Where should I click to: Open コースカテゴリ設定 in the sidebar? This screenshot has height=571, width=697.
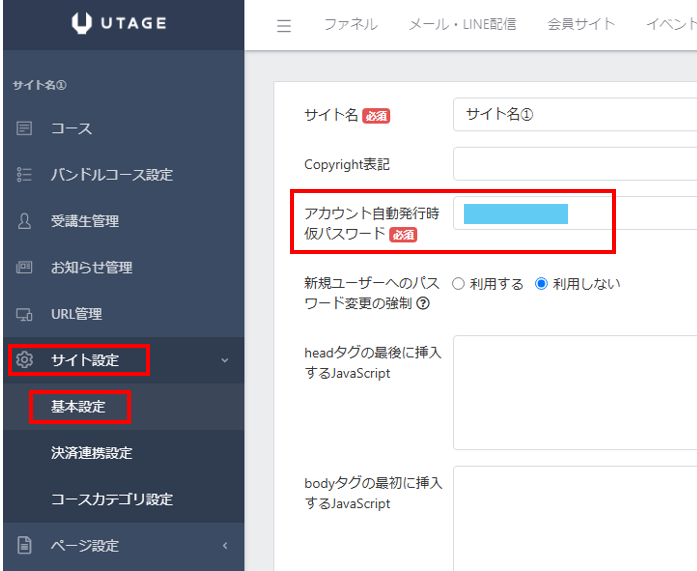click(x=111, y=499)
